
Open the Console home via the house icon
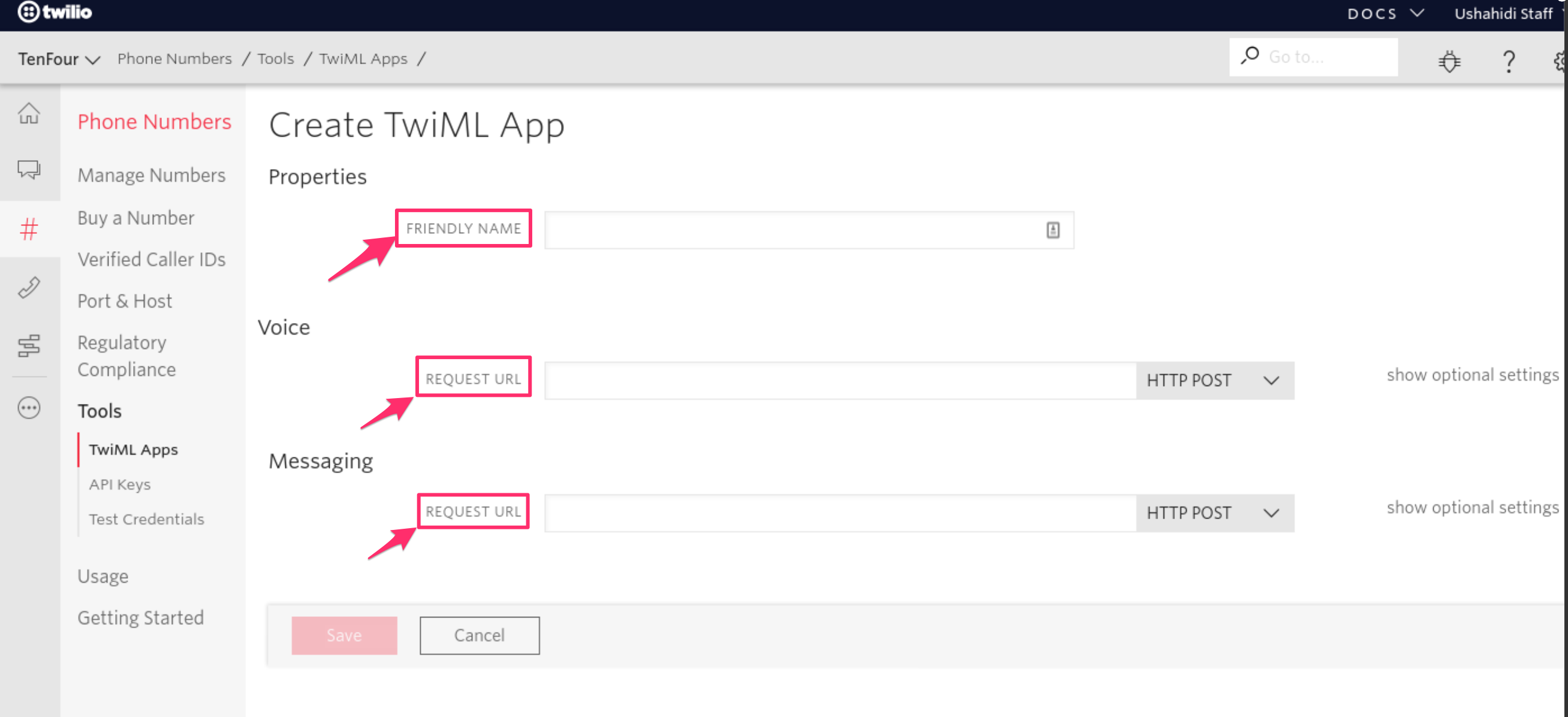point(29,113)
